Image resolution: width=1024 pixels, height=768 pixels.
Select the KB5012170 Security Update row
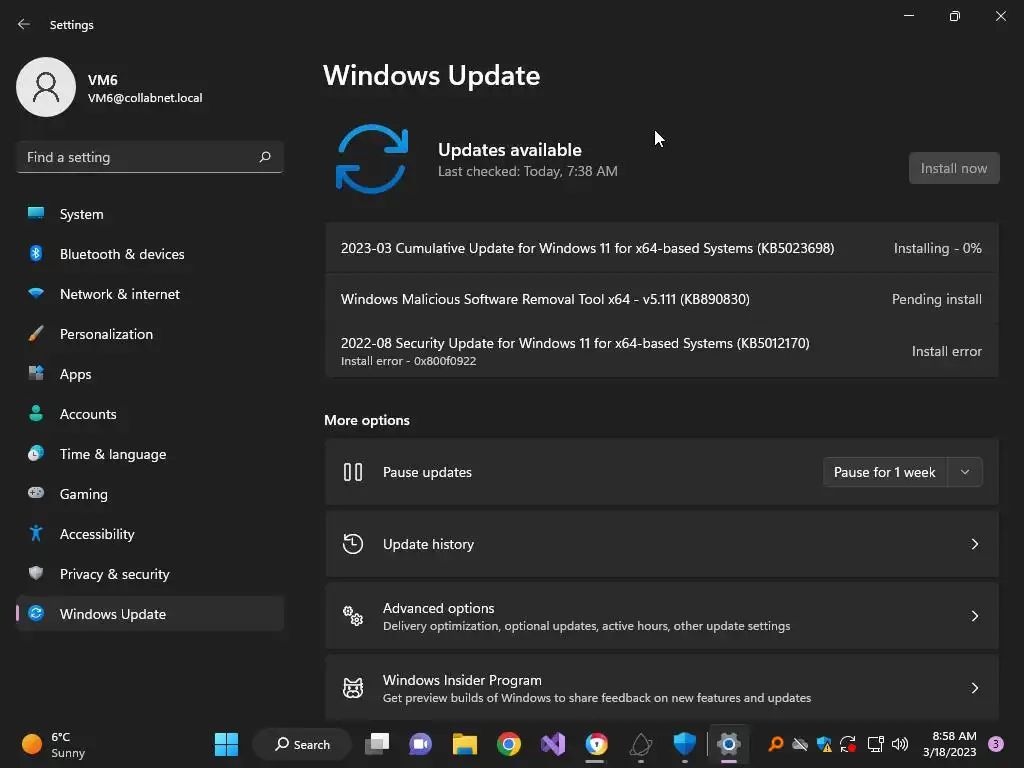662,351
